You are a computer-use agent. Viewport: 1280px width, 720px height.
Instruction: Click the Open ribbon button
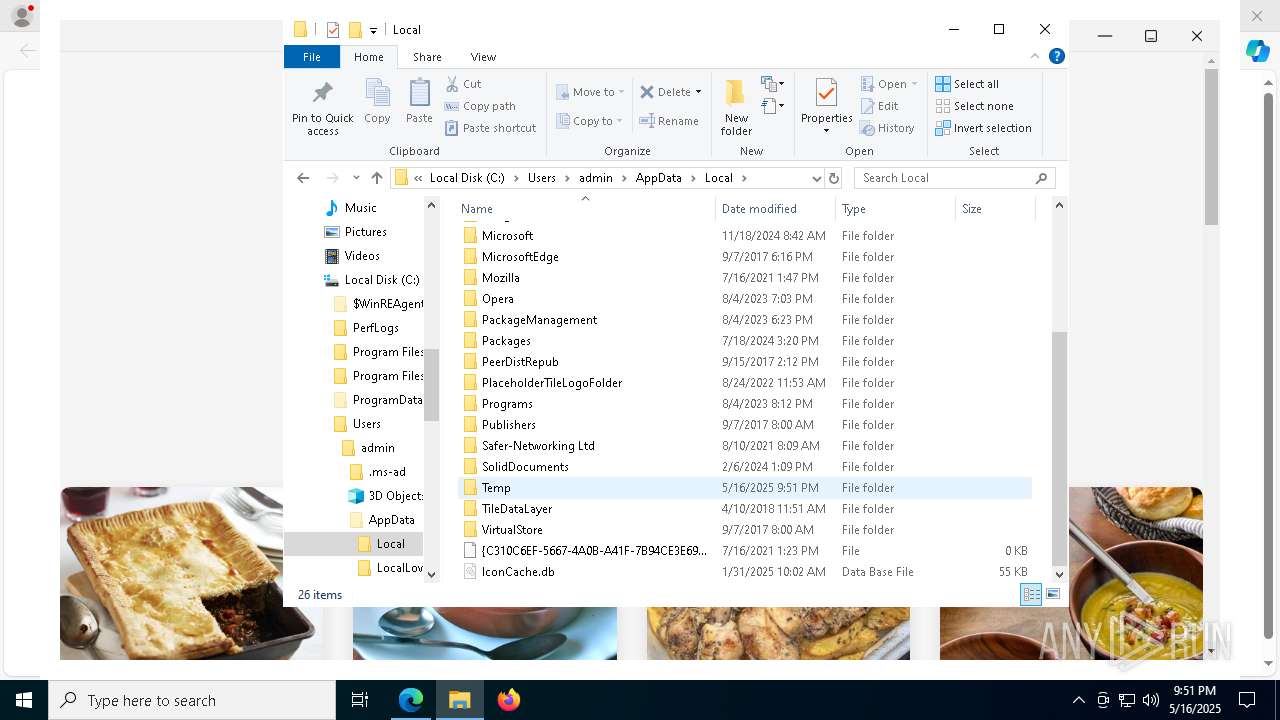coord(889,84)
